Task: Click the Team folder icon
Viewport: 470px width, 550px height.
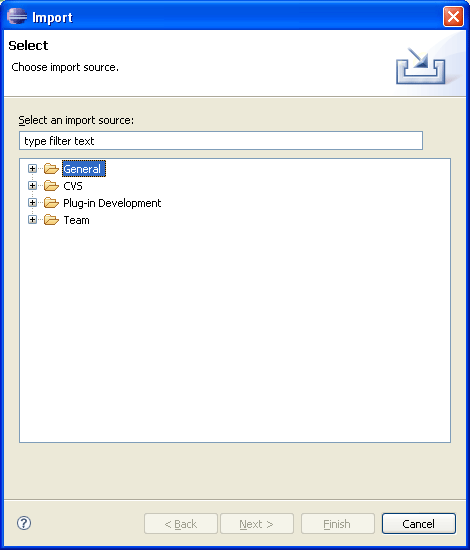Action: tap(51, 220)
